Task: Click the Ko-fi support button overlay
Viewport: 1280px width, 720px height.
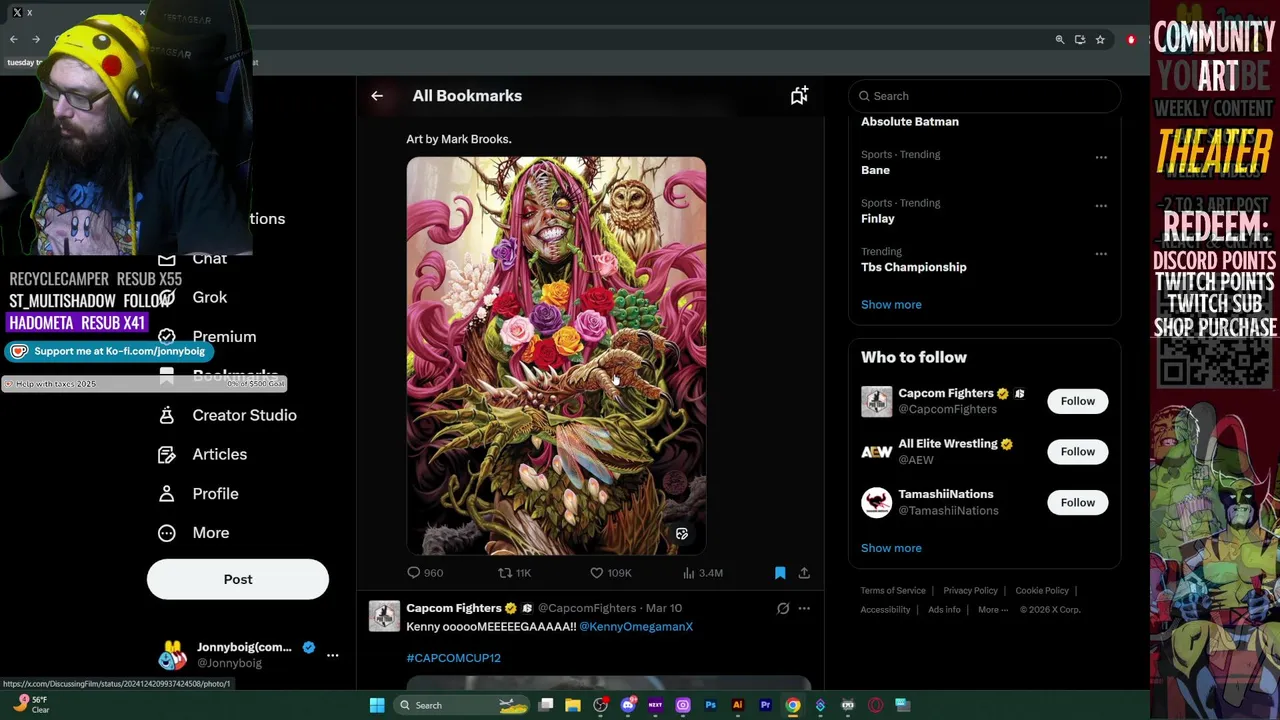Action: (108, 351)
